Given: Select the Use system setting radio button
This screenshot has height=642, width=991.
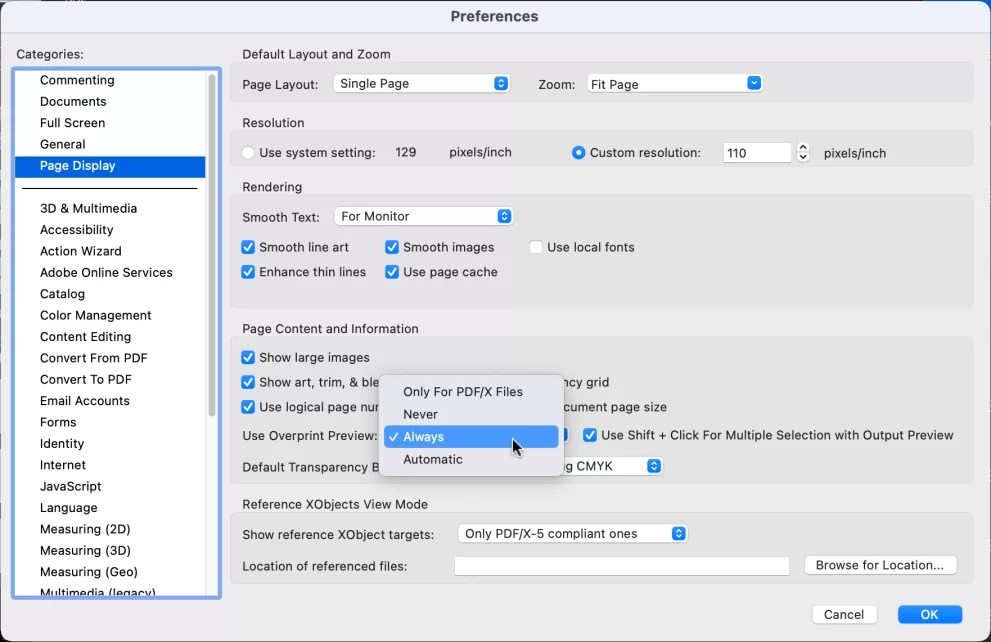Looking at the screenshot, I should (x=248, y=153).
